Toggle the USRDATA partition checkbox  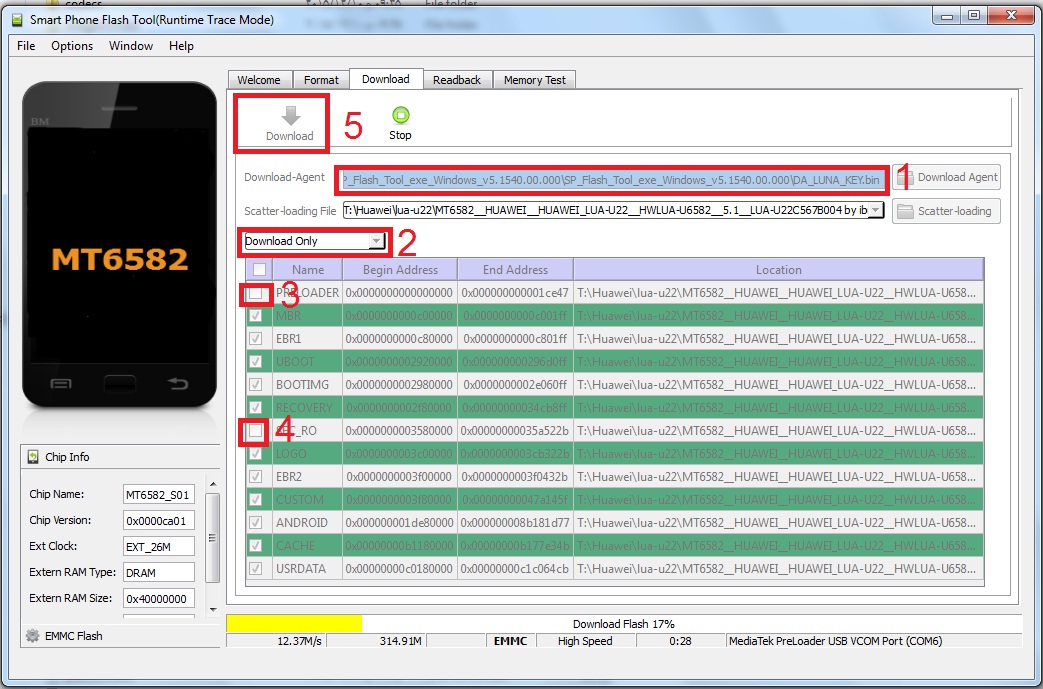coord(255,569)
